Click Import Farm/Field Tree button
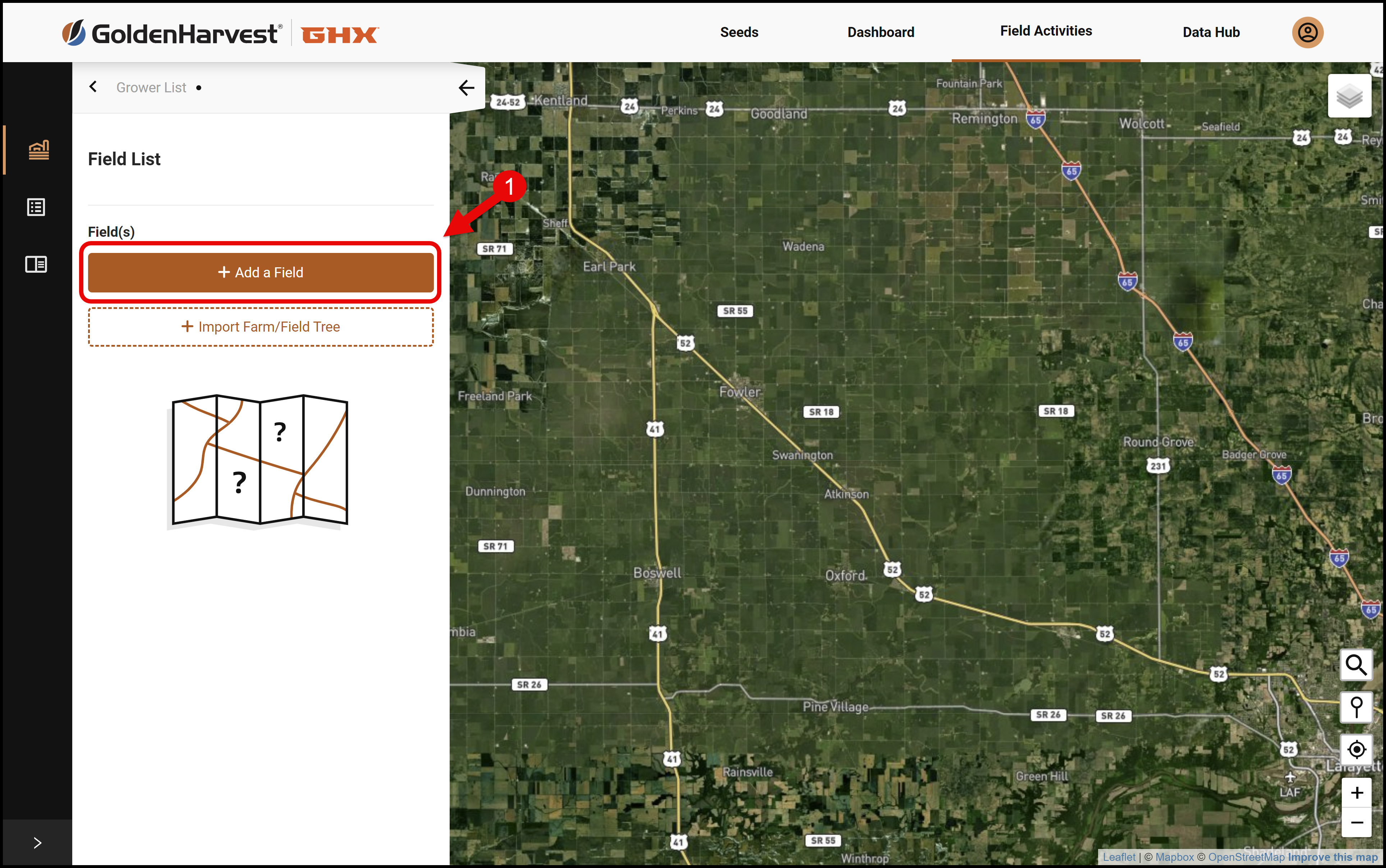 (261, 327)
